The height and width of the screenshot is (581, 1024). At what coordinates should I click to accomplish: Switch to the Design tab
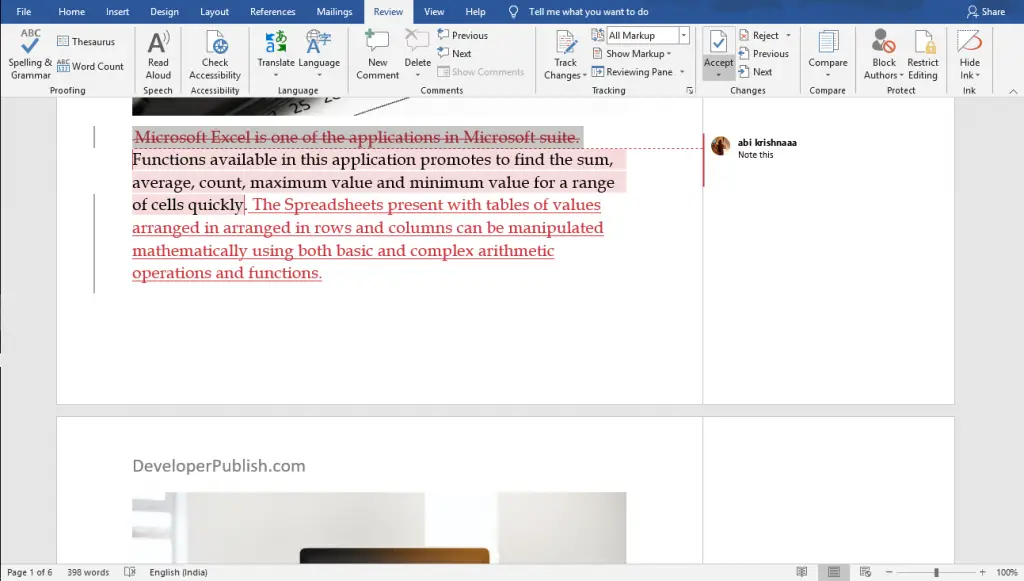(x=164, y=12)
